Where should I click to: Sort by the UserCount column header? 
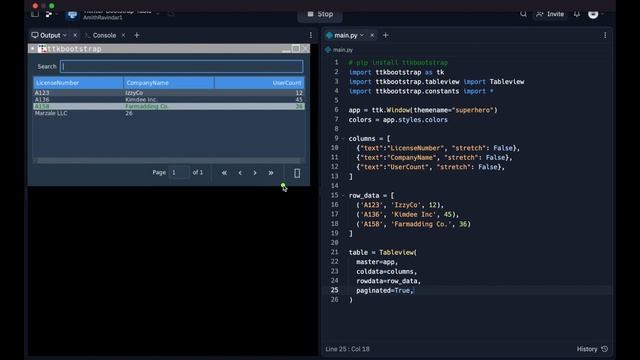click(259, 83)
